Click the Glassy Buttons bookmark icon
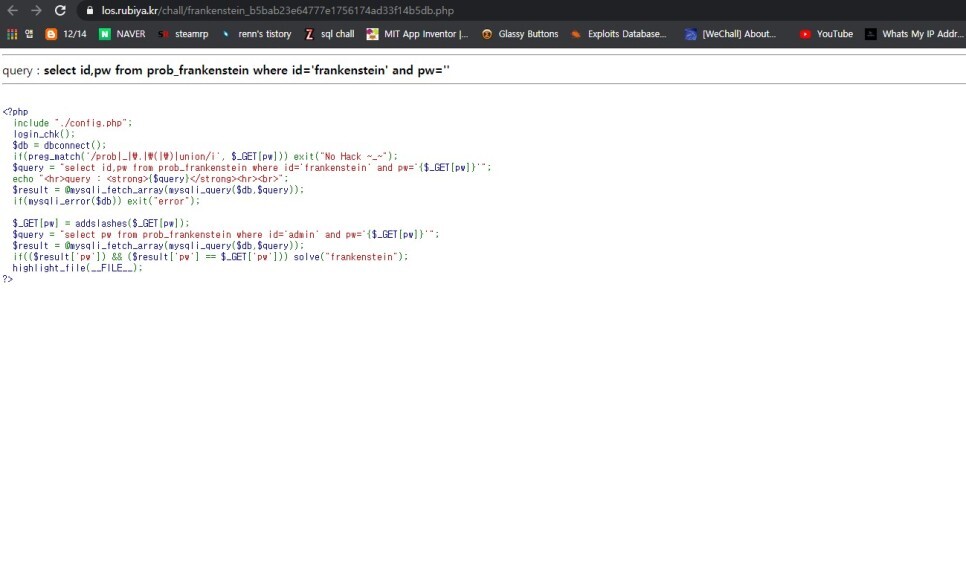Viewport: 966px width, 571px height. 487,34
